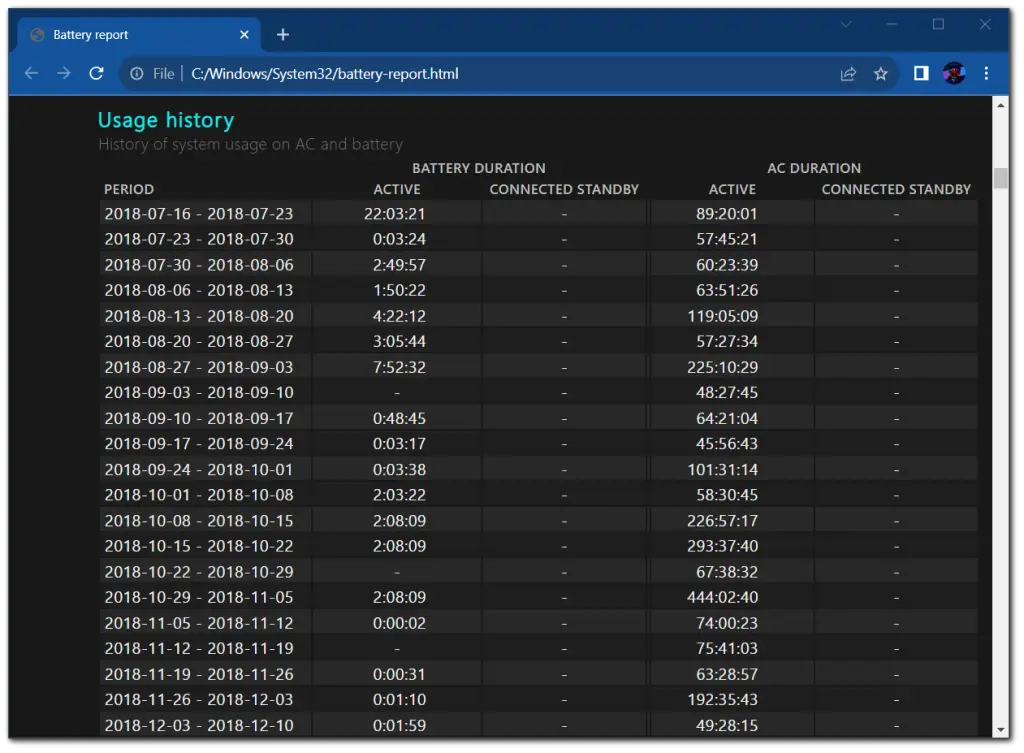Image resolution: width=1024 pixels, height=753 pixels.
Task: Share this page icon in address bar
Action: (848, 74)
